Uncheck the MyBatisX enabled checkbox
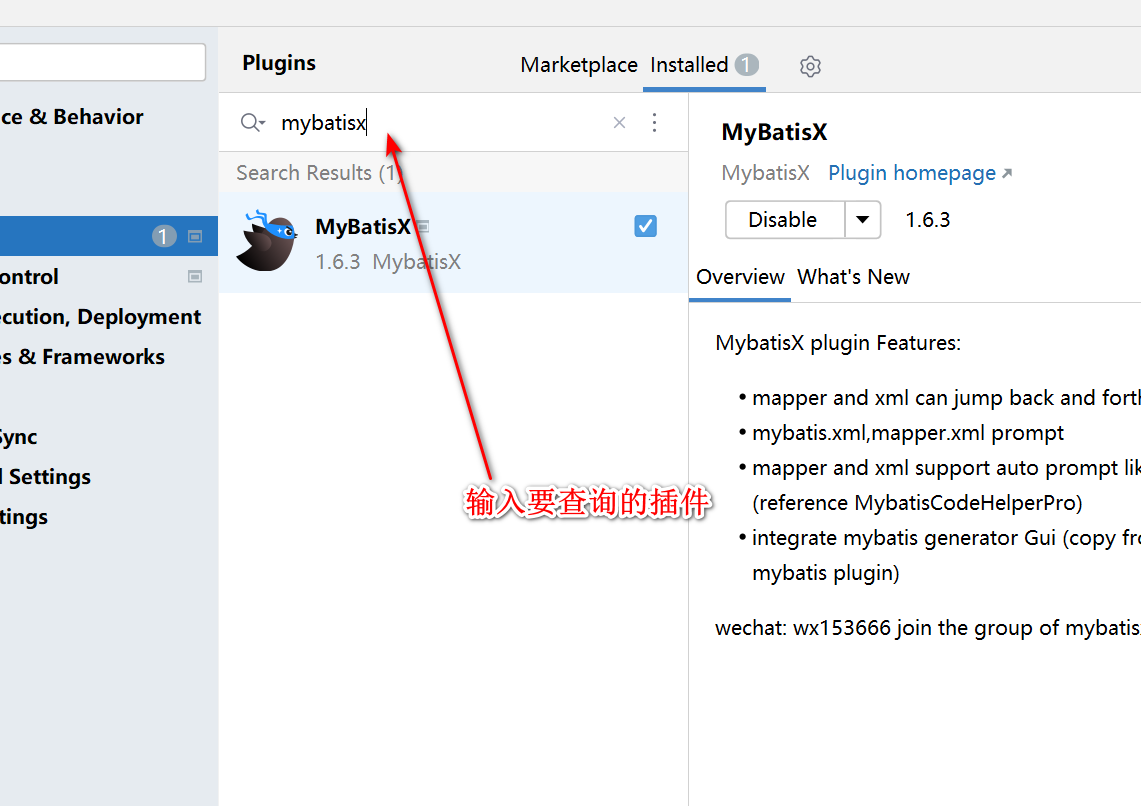The width and height of the screenshot is (1141, 806). (x=645, y=226)
